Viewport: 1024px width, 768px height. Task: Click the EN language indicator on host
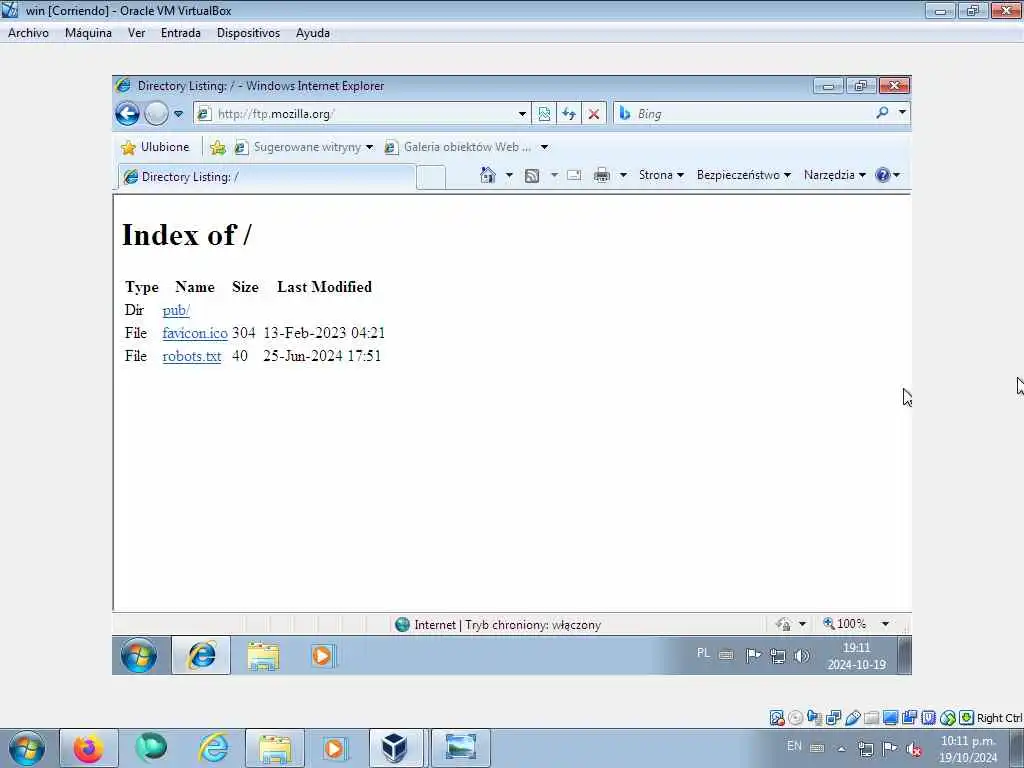(x=794, y=745)
